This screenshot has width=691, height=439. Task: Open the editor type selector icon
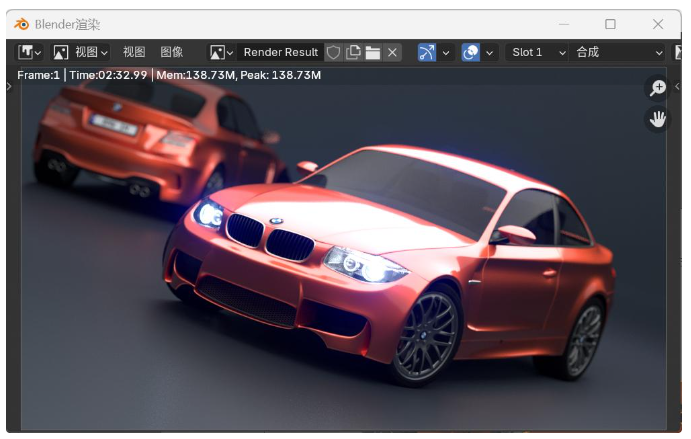pos(29,52)
